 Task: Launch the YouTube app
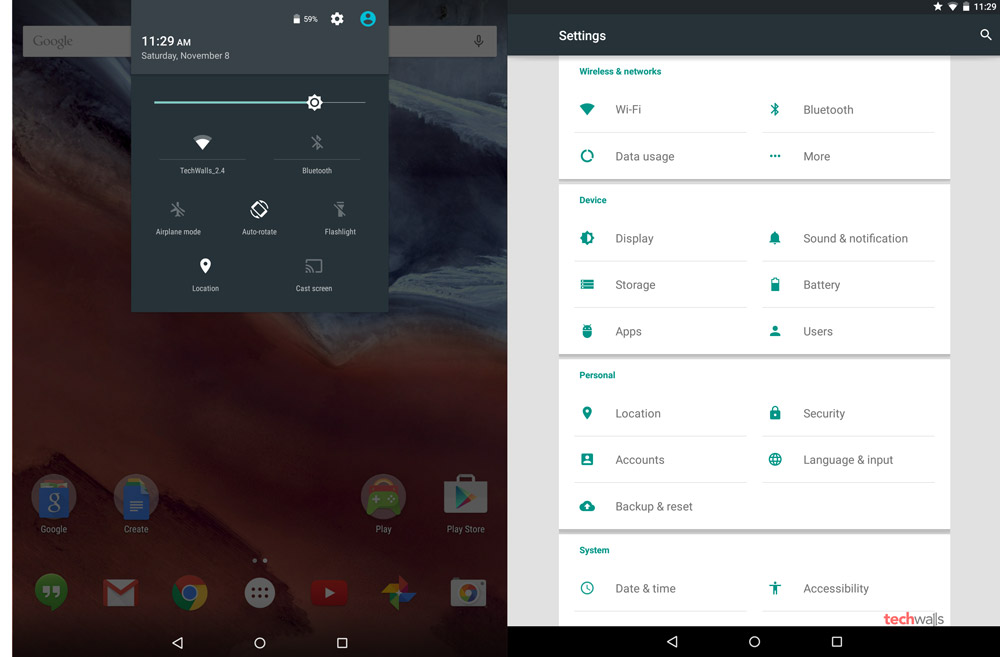(x=329, y=593)
